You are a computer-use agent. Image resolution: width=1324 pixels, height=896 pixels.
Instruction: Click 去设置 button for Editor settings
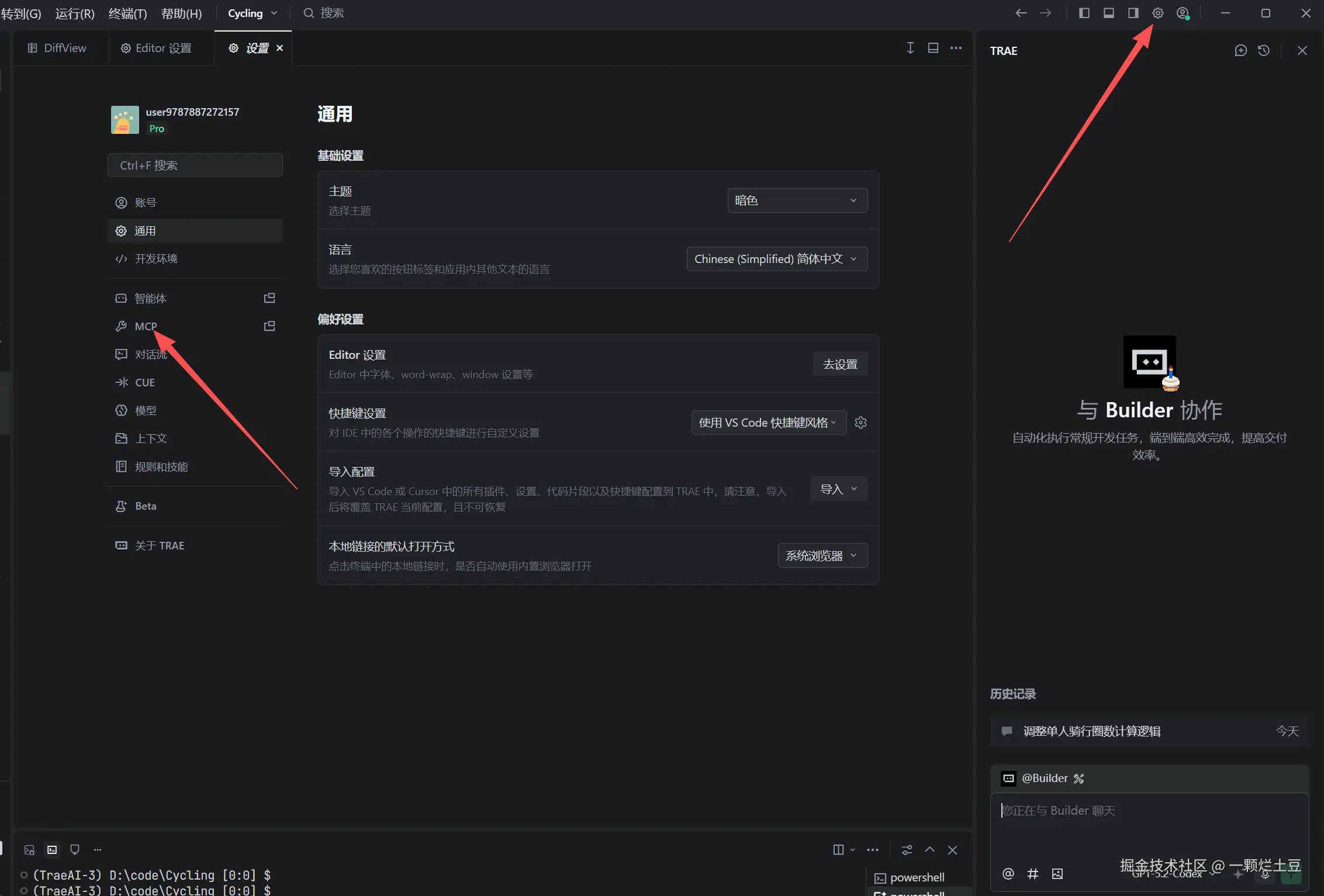(x=840, y=364)
